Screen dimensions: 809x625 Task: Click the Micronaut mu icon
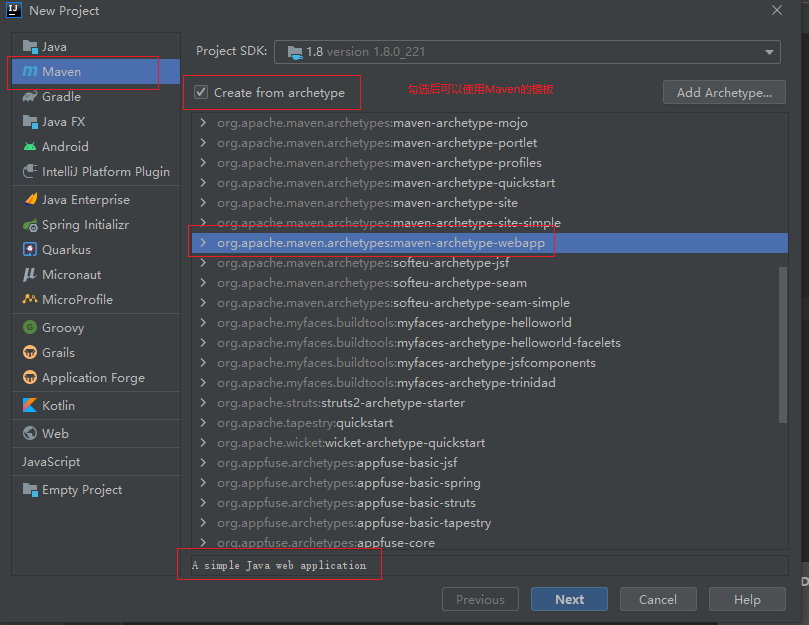[29, 275]
